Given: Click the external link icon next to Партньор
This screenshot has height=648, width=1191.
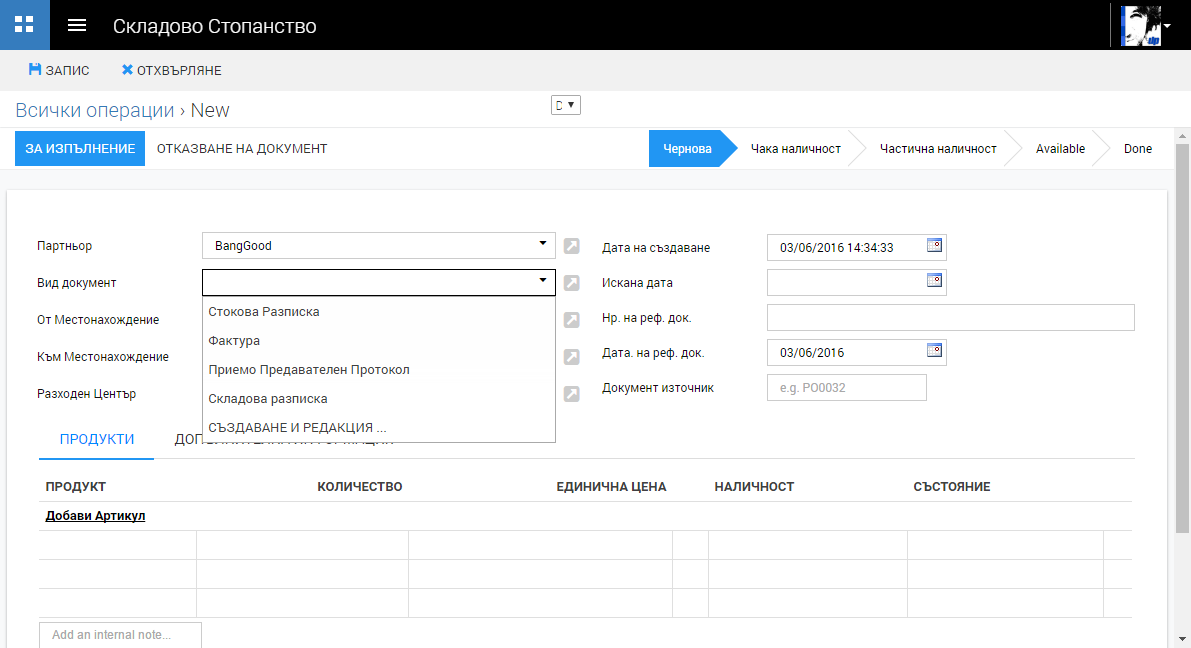Looking at the screenshot, I should pyautogui.click(x=571, y=246).
